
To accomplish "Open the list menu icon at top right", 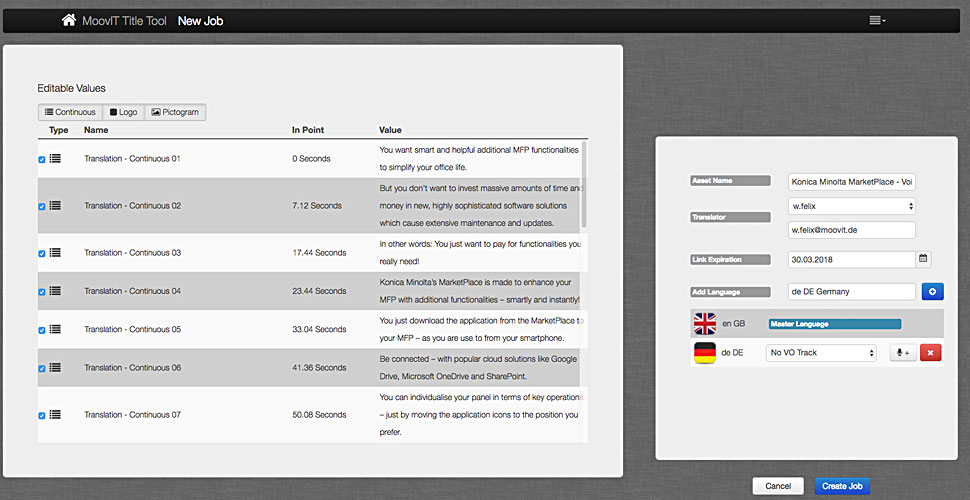I will (877, 20).
